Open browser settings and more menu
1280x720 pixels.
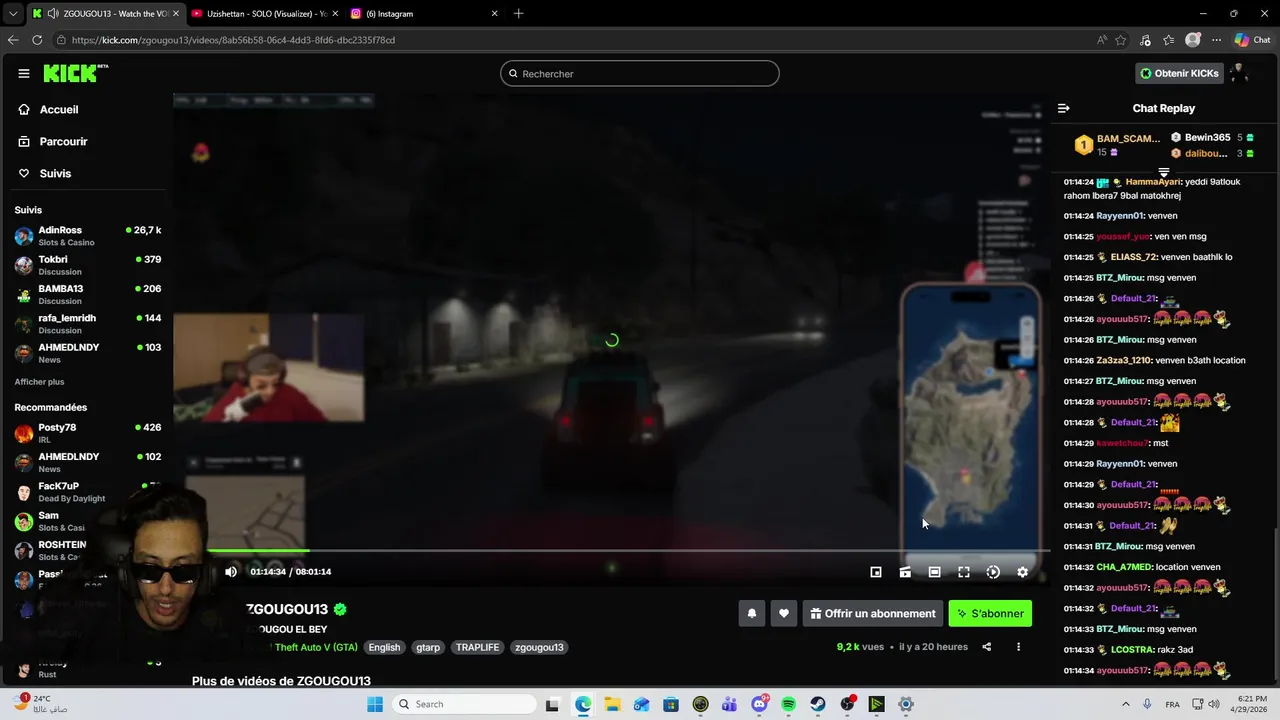[x=1216, y=40]
